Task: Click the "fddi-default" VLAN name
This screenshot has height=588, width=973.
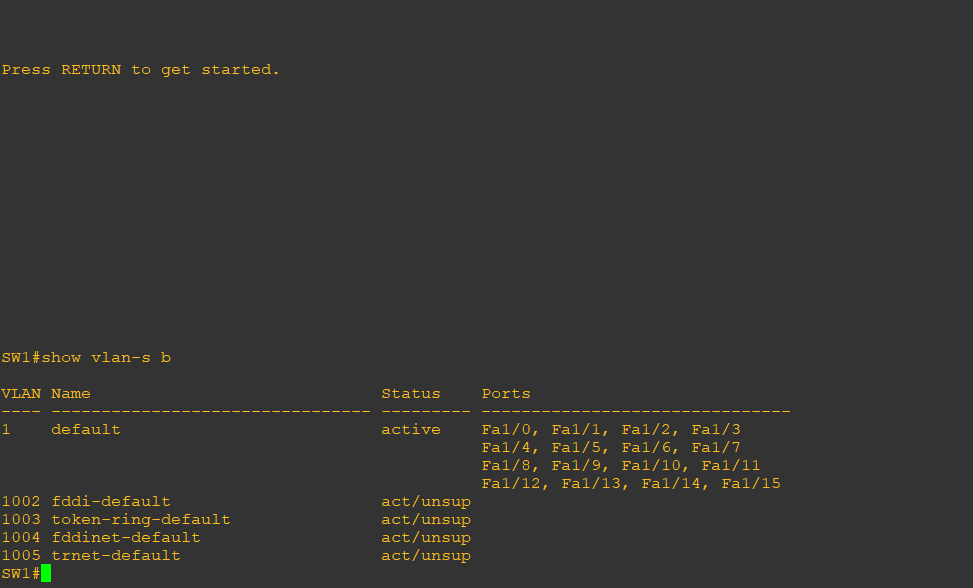Action: click(x=111, y=501)
